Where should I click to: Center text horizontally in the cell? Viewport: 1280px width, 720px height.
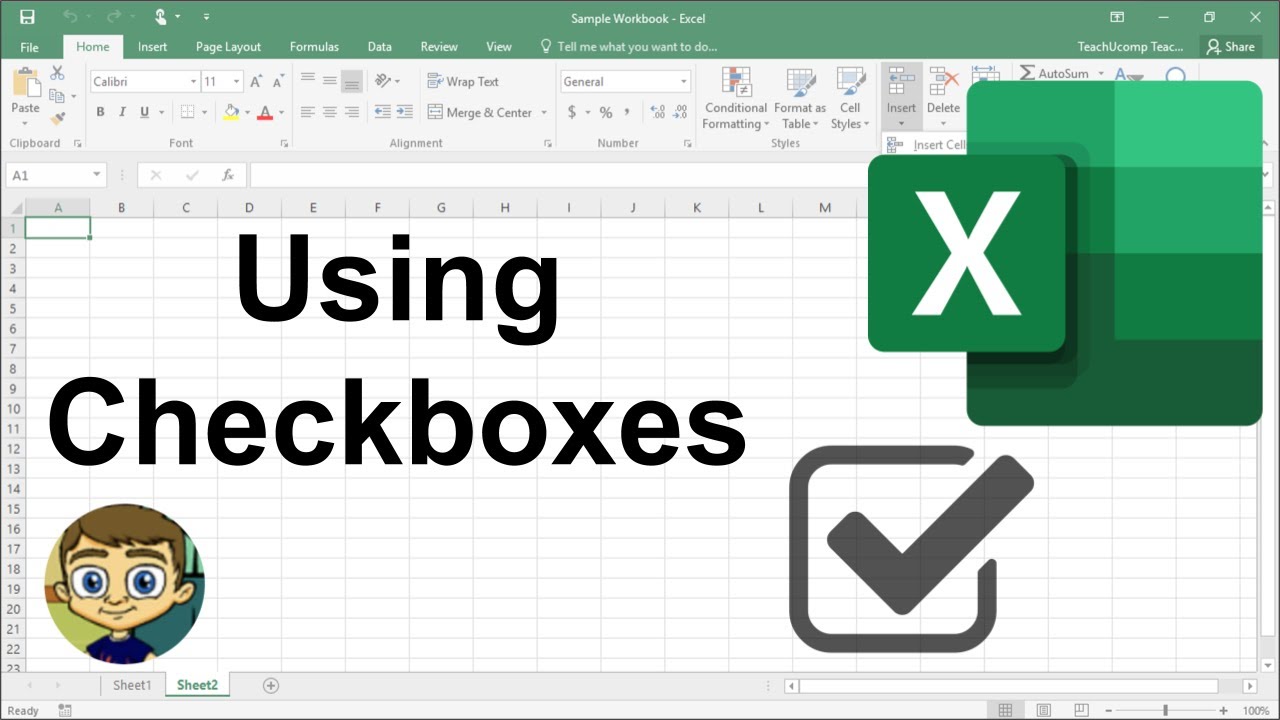[330, 112]
